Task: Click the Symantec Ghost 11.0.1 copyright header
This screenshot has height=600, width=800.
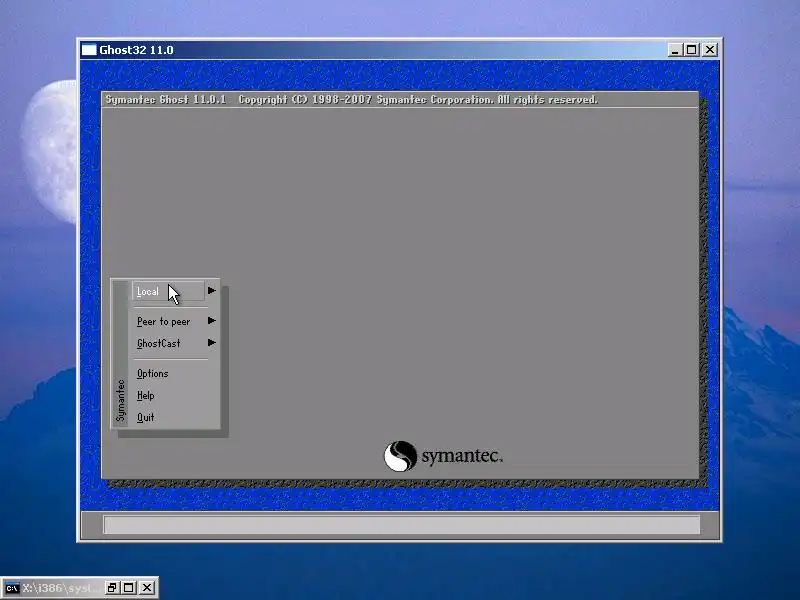Action: tap(351, 99)
